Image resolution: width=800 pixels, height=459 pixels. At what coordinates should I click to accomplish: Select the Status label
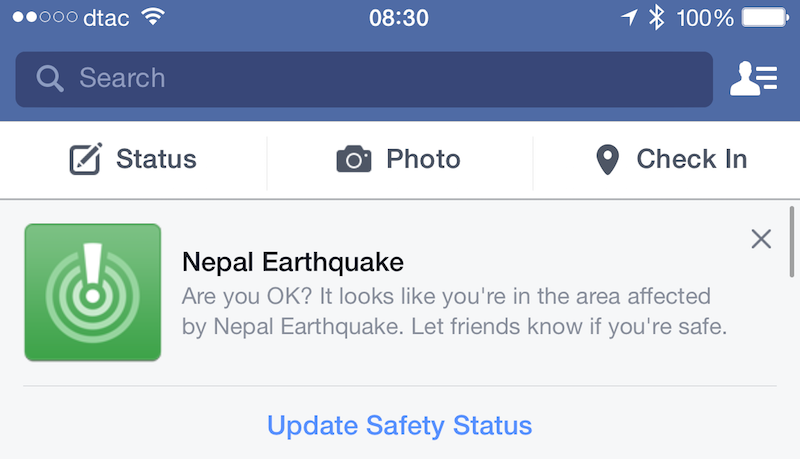click(x=156, y=159)
